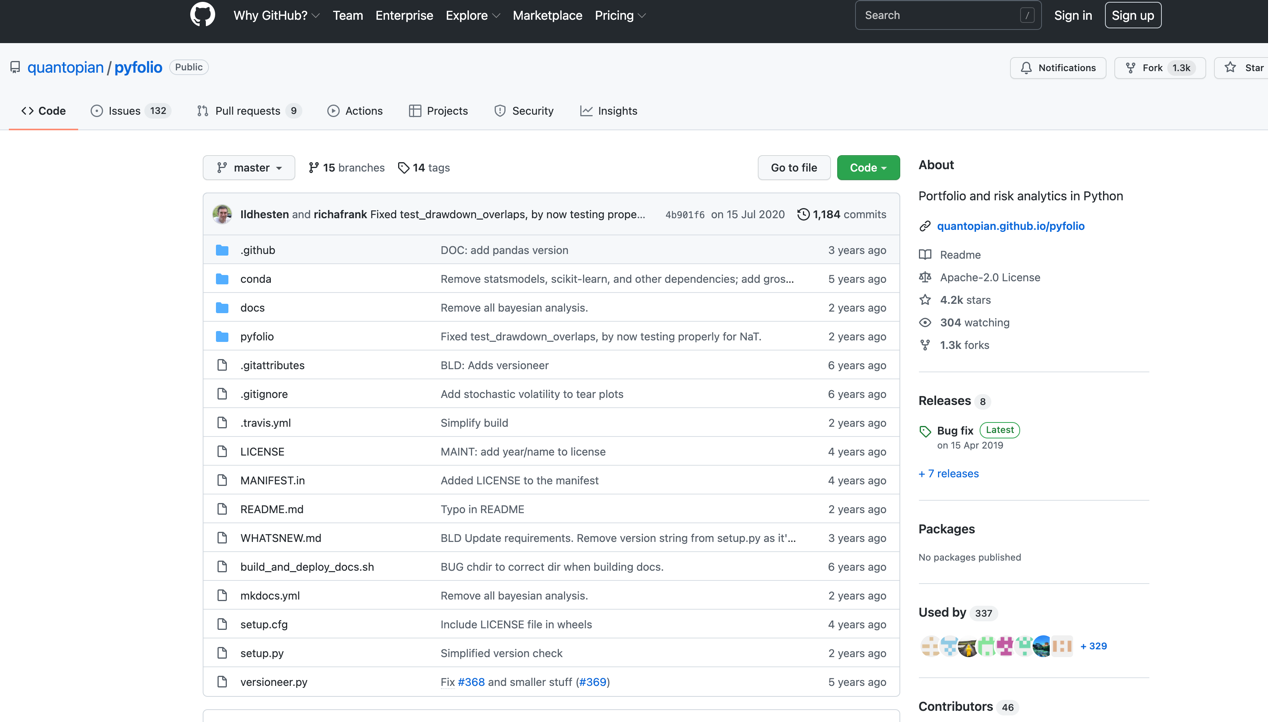1271x727 pixels.
Task: Open the Issues tab
Action: coord(130,111)
